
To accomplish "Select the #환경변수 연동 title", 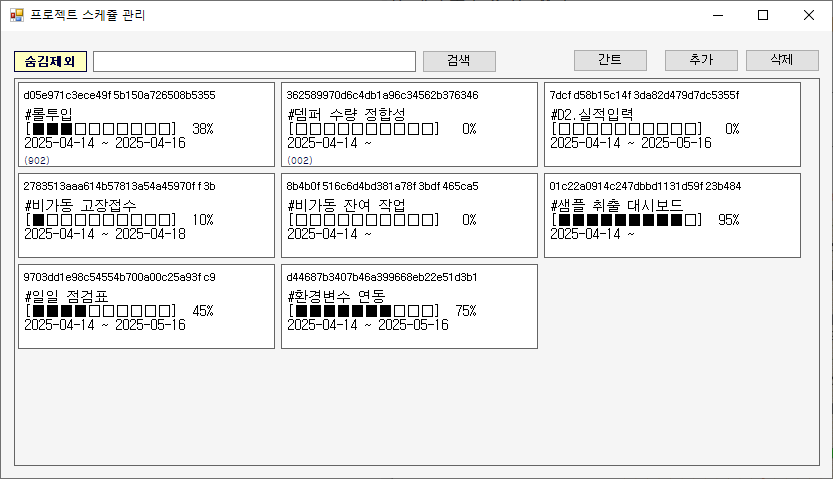I will [x=336, y=296].
